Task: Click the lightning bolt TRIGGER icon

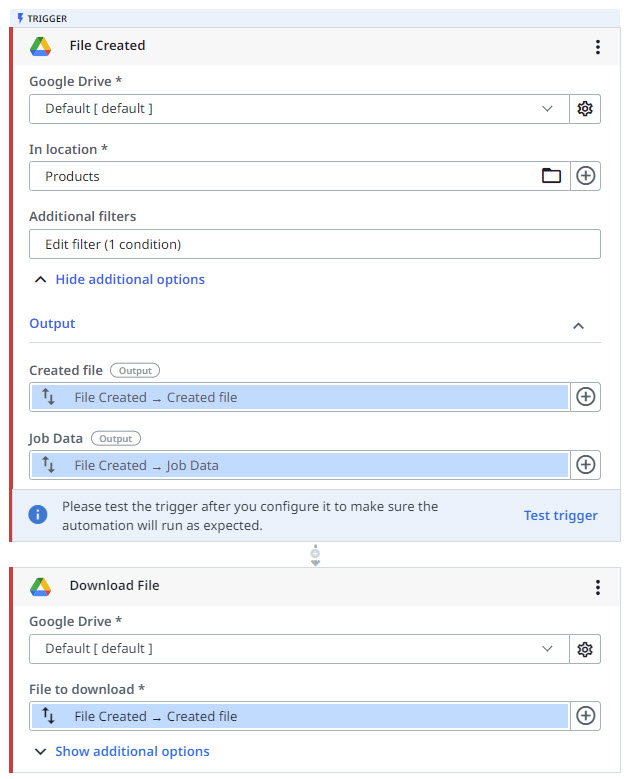Action: pyautogui.click(x=20, y=18)
